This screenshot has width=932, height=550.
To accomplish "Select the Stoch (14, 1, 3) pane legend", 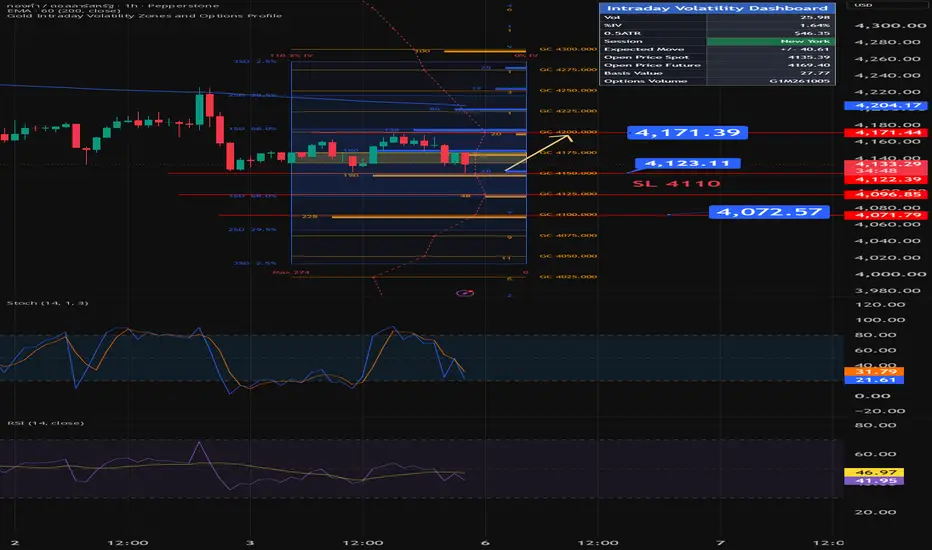I will tap(48, 303).
